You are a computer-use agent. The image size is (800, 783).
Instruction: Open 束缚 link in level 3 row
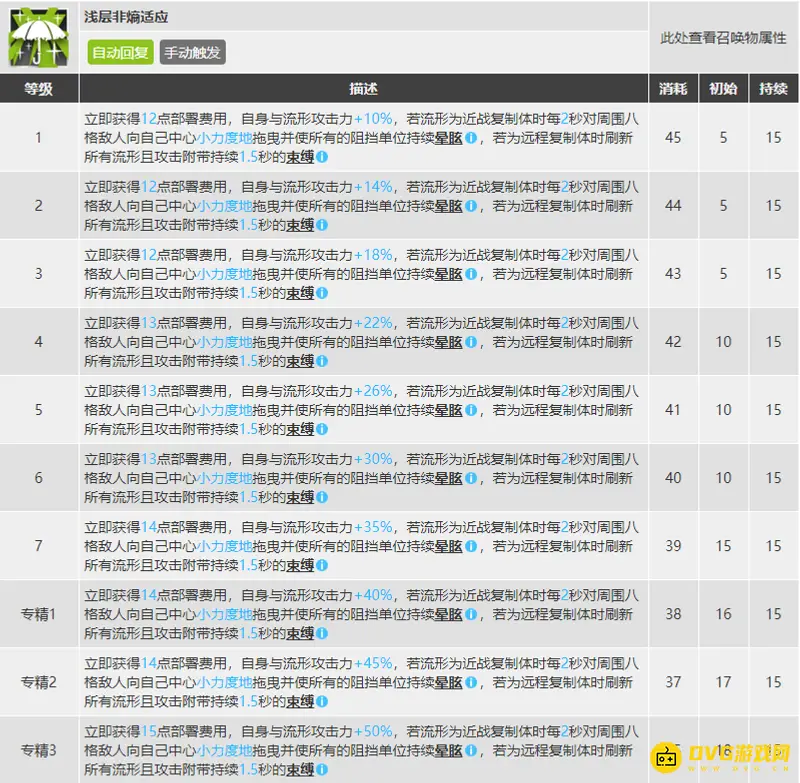[x=300, y=293]
